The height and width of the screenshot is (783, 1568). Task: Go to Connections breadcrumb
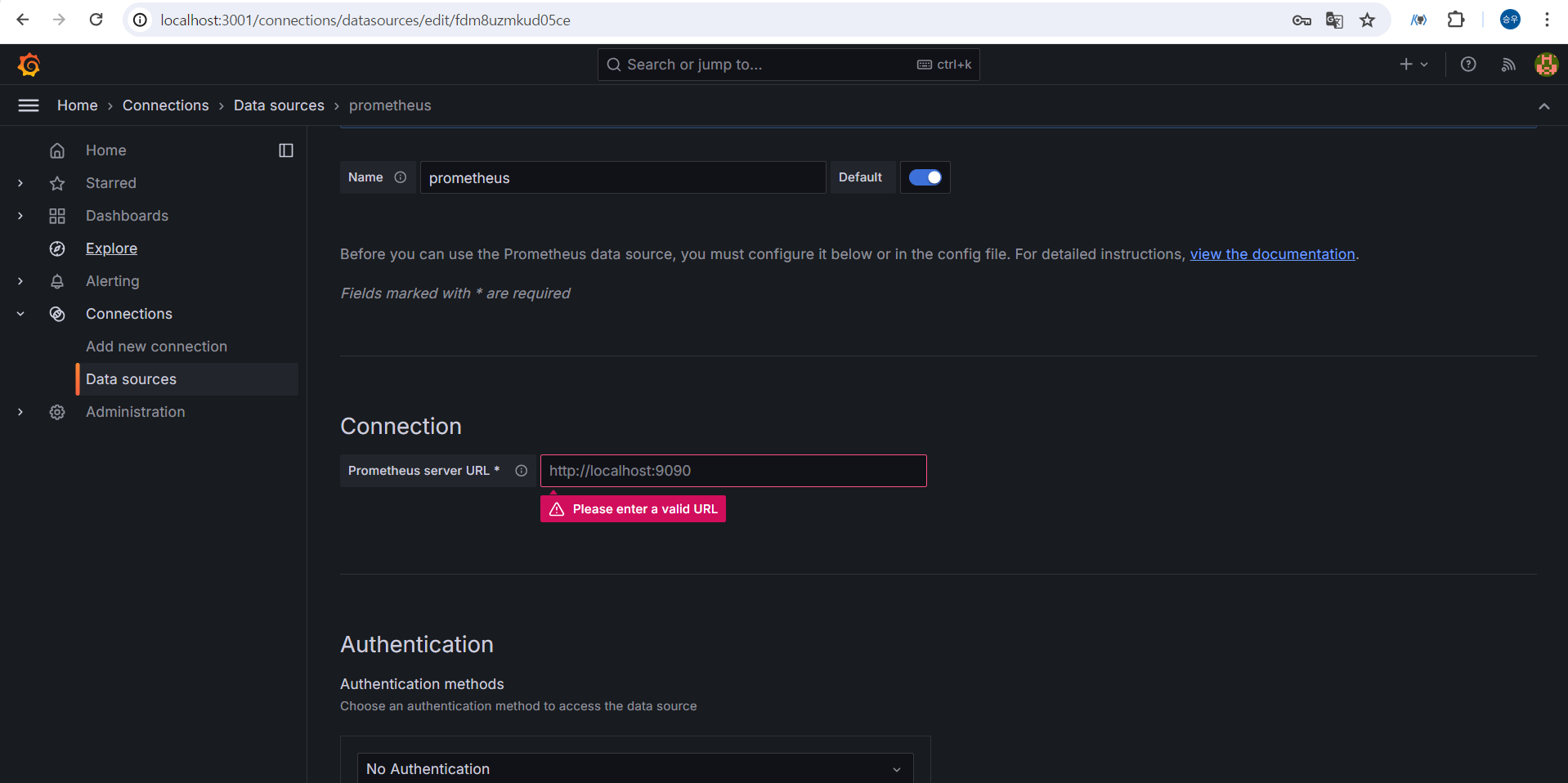pyautogui.click(x=166, y=105)
